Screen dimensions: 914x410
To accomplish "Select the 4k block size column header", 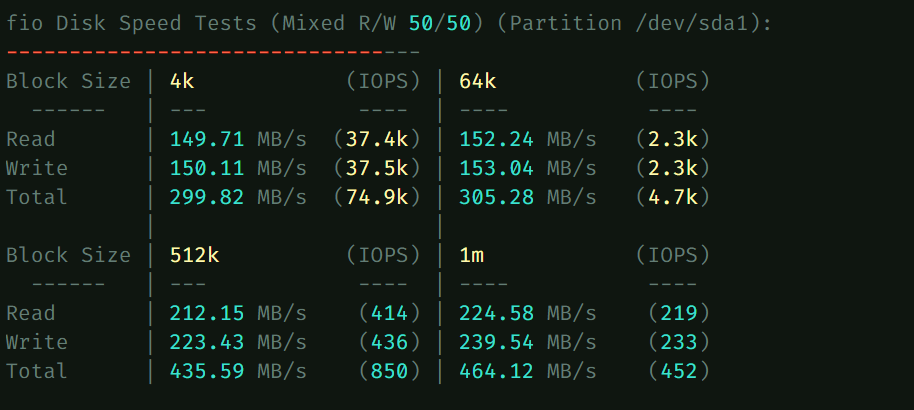I will 181,81.
